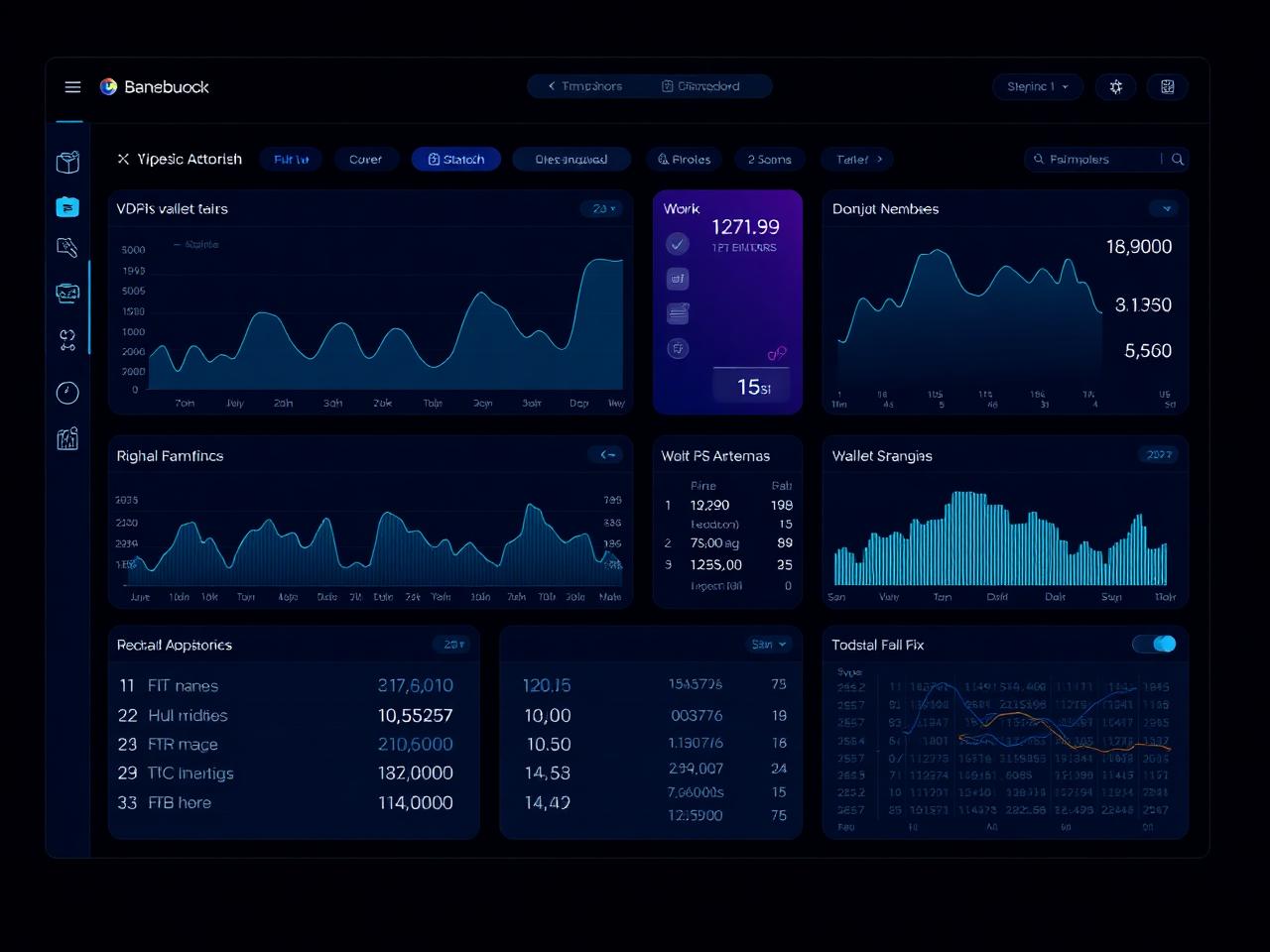Click the swap arrows icon in the sidebar
This screenshot has height=952, width=1270.
tap(67, 340)
